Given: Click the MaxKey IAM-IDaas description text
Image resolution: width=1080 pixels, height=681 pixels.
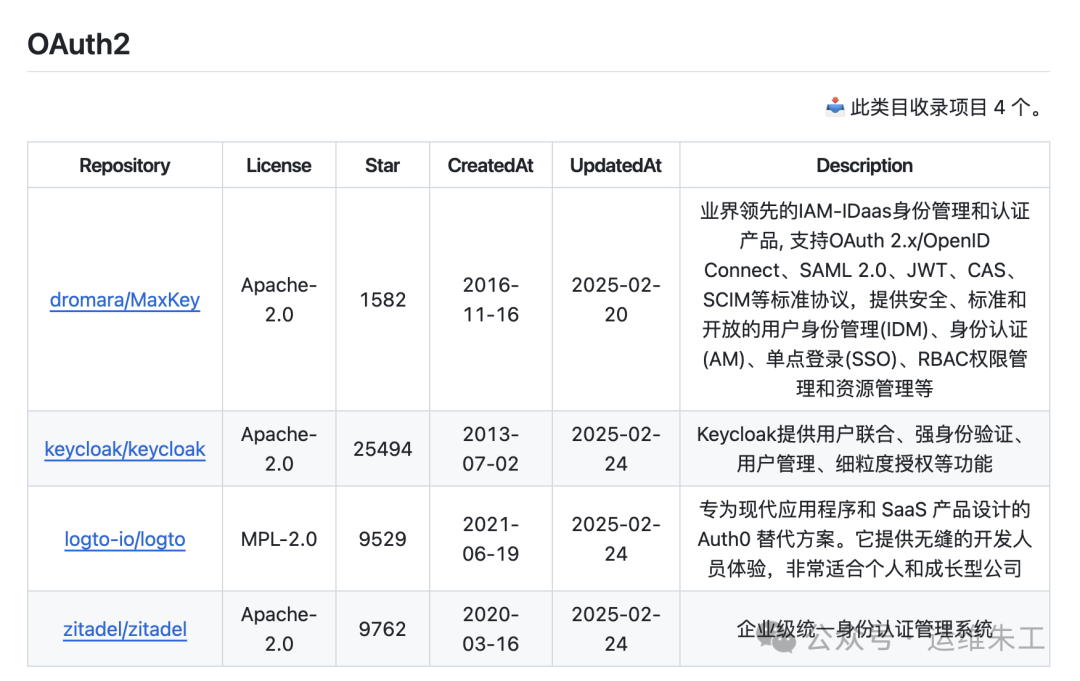Looking at the screenshot, I should 864,300.
